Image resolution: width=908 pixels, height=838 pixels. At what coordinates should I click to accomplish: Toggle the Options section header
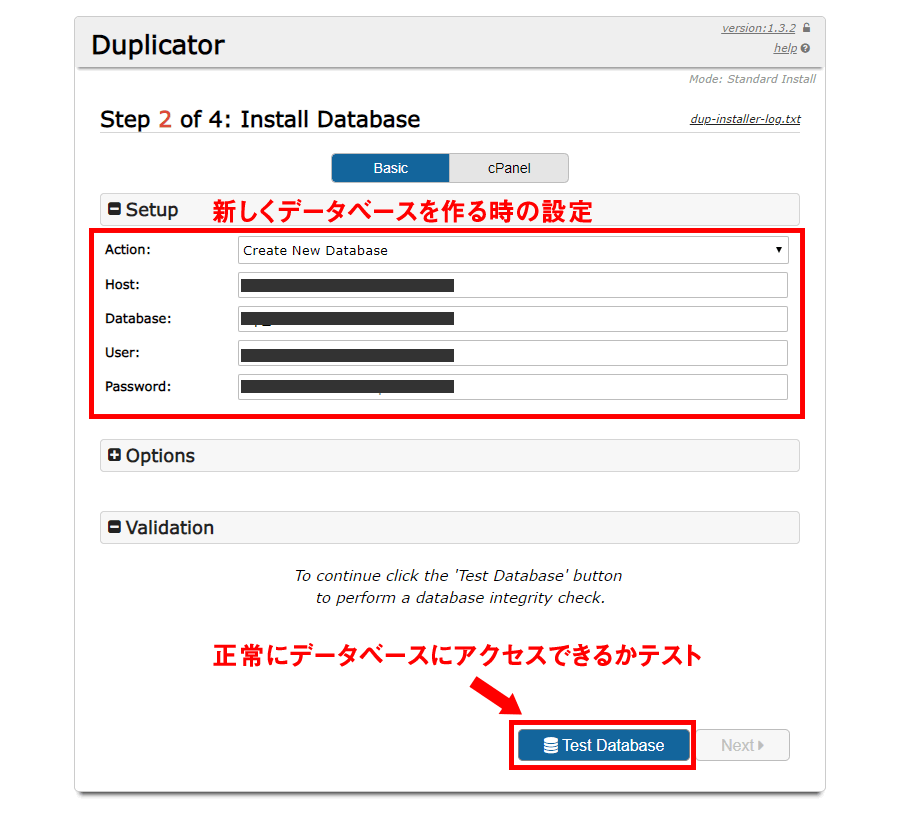[449, 456]
